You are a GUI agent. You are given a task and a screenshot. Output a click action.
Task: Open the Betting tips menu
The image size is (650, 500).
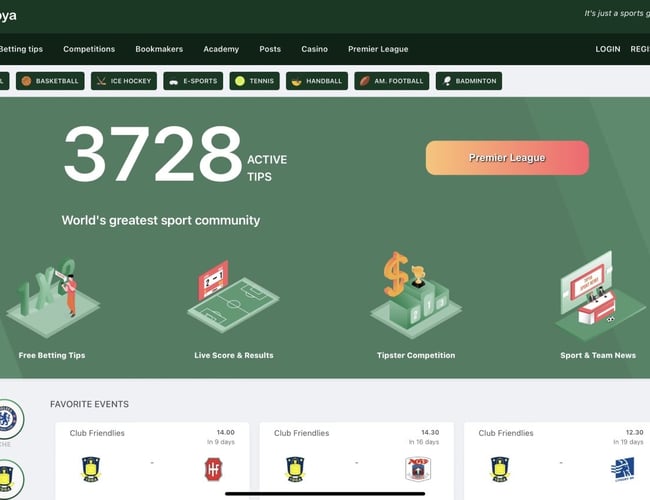21,49
